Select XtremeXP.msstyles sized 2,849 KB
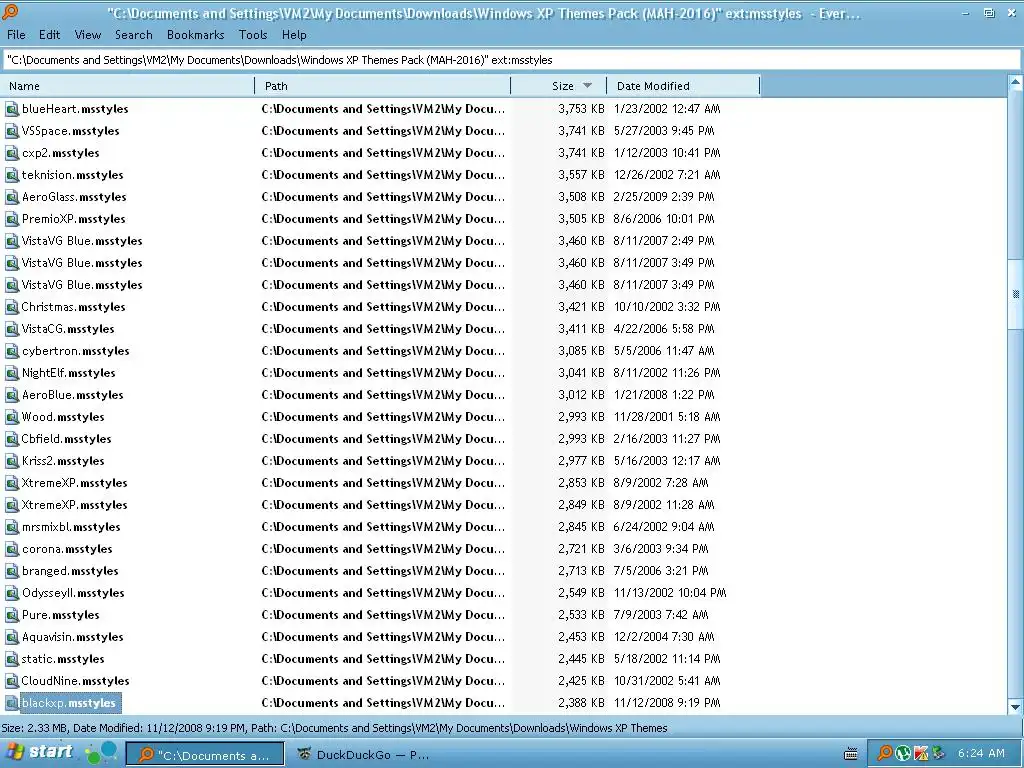 pos(74,505)
